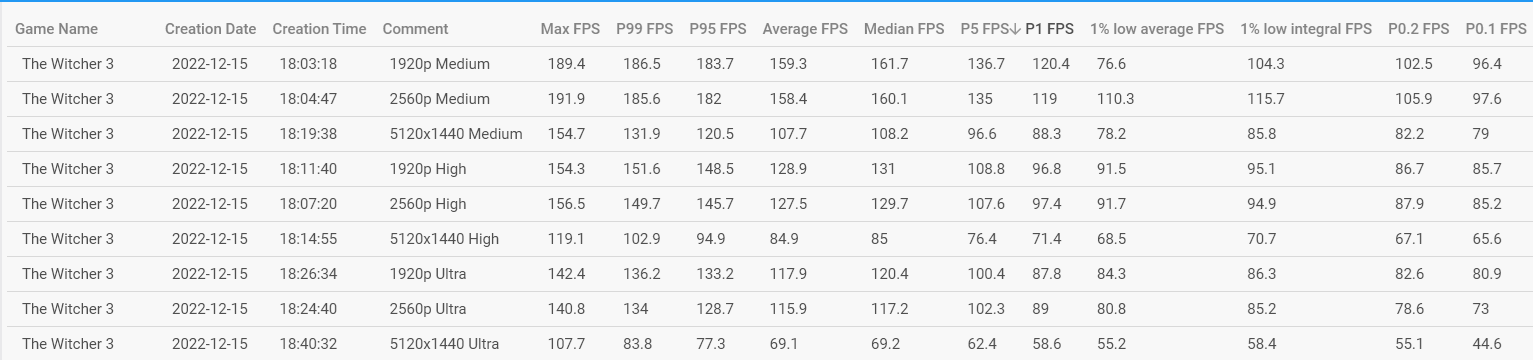Select the 5120x1440 Medium record

point(766,134)
